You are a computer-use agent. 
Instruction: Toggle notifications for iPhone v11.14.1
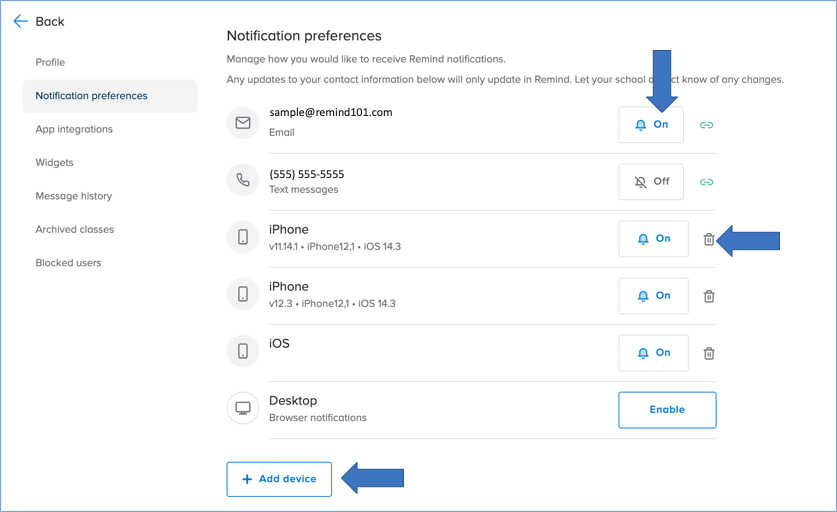tap(653, 239)
